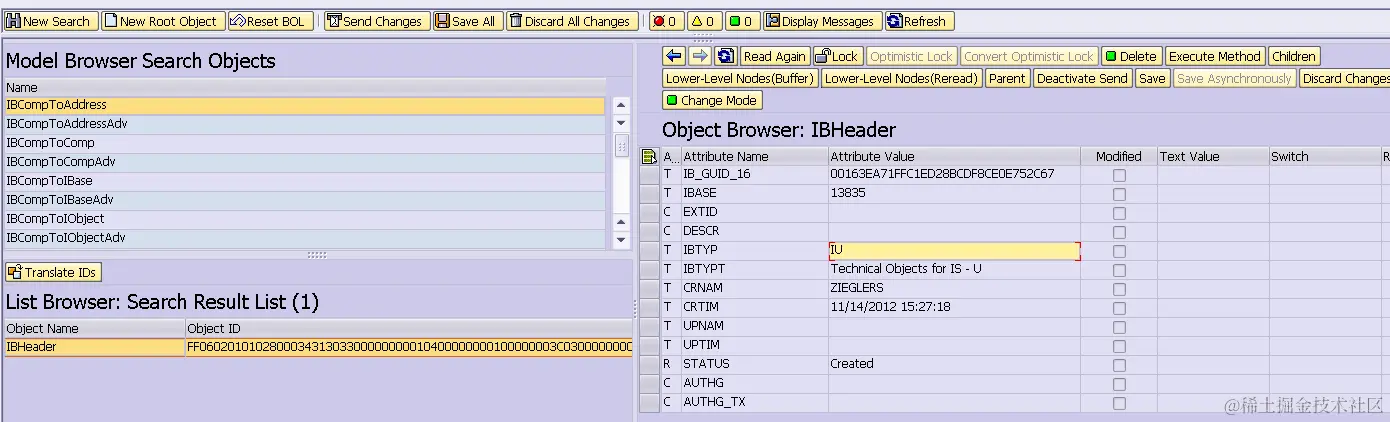Toggle Modified checkbox for IB_GUID_16 row
Viewport: 1390px width, 422px height.
pos(1119,175)
